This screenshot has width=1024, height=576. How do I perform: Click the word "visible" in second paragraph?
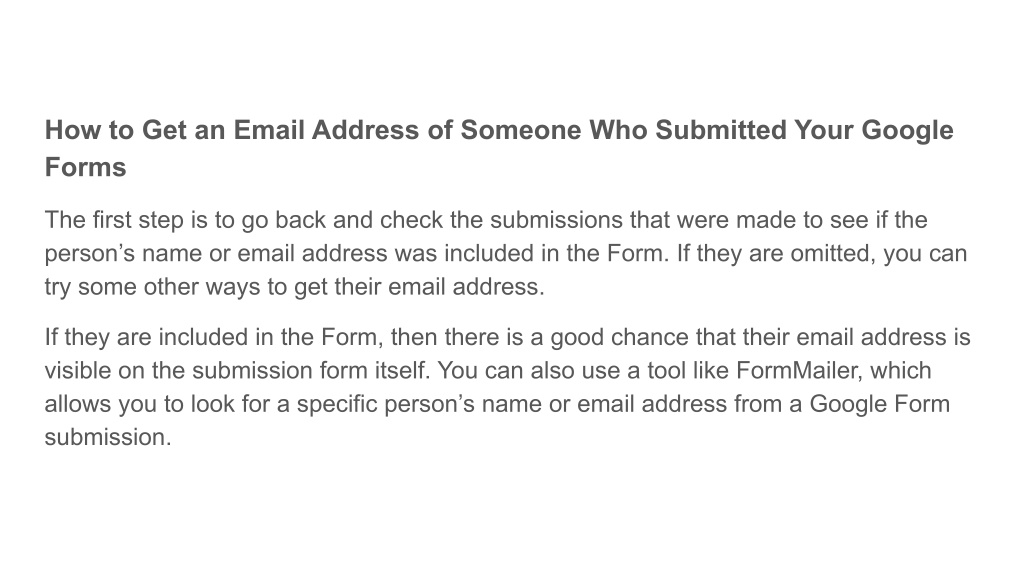(x=78, y=370)
